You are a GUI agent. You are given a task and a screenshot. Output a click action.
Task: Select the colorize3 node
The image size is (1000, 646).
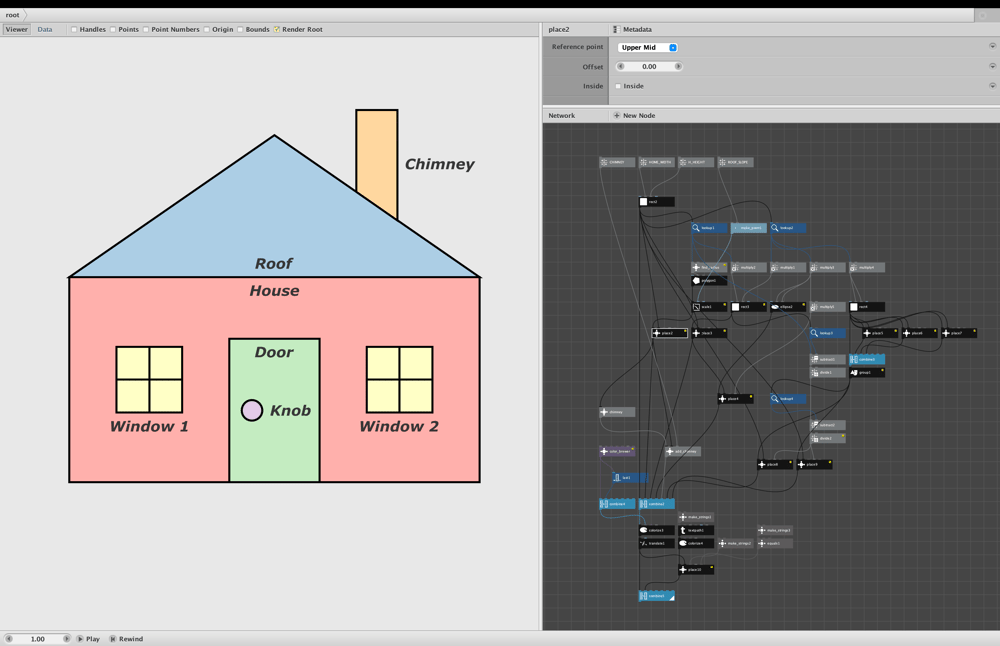(x=656, y=530)
